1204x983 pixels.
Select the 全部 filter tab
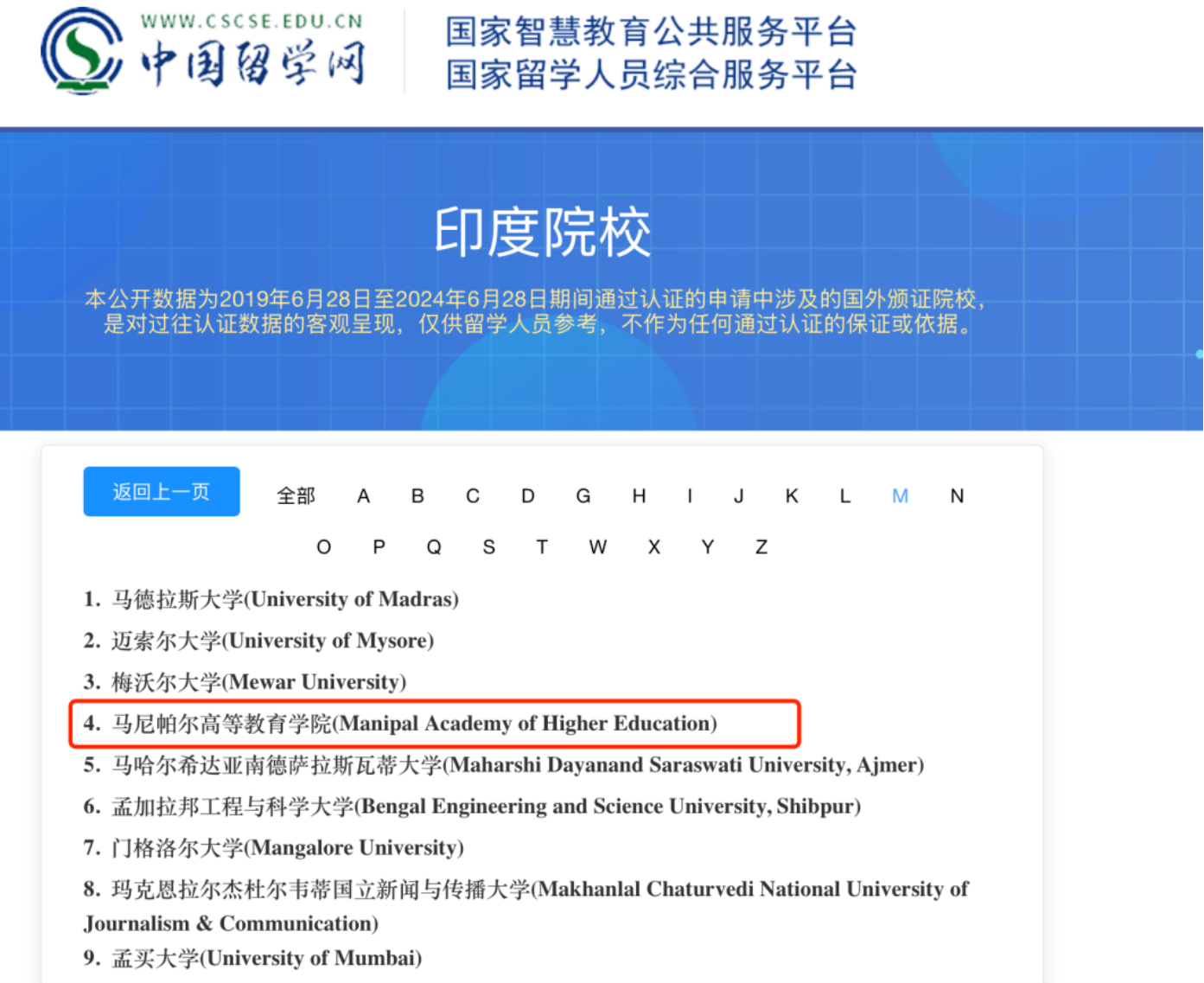[x=296, y=496]
